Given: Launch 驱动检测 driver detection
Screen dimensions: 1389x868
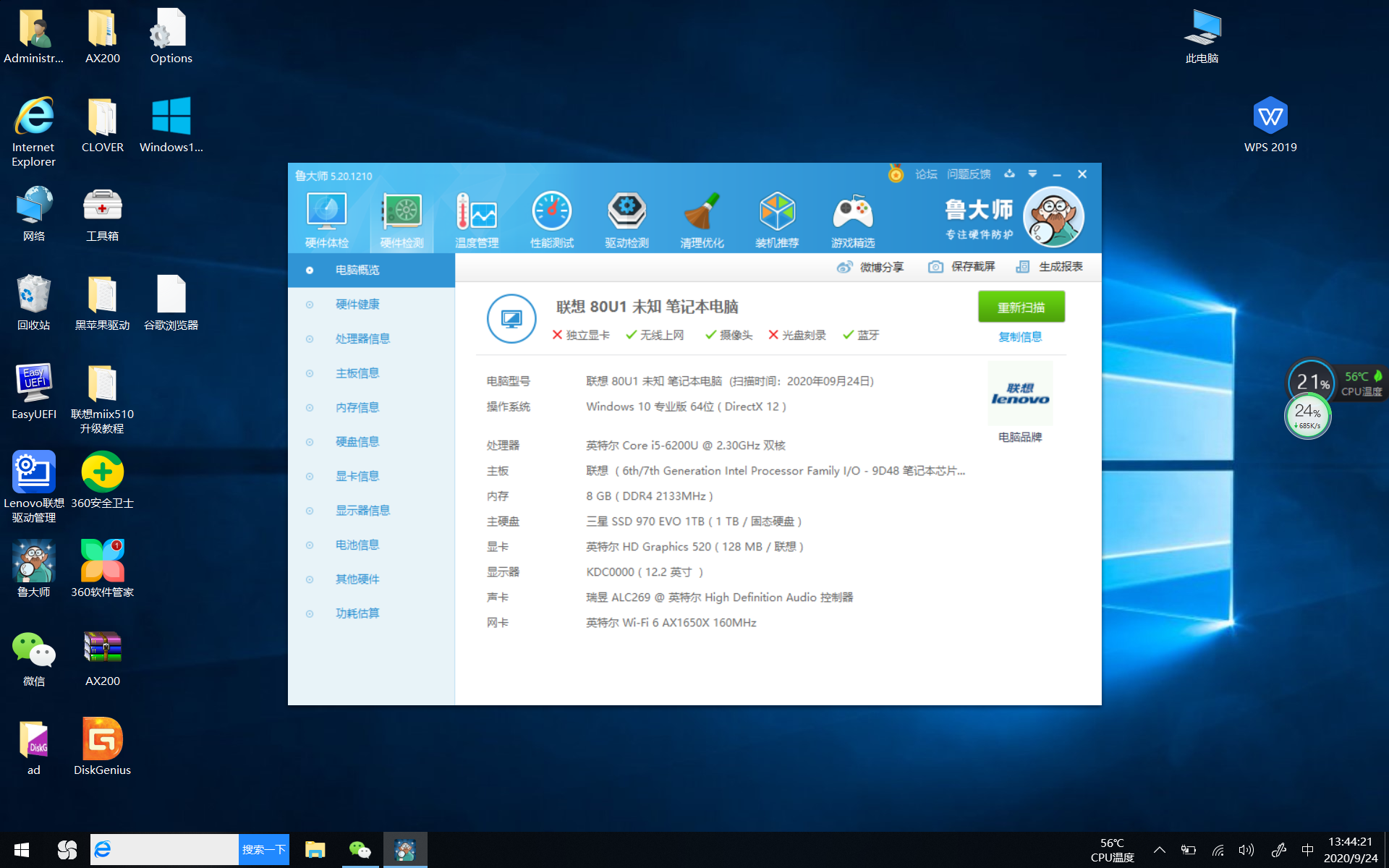Looking at the screenshot, I should pos(626,217).
